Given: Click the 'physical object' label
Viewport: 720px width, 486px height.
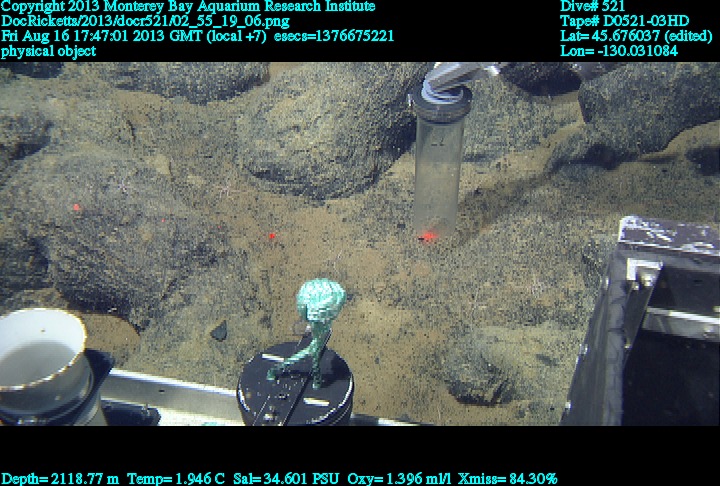Looking at the screenshot, I should click(49, 51).
